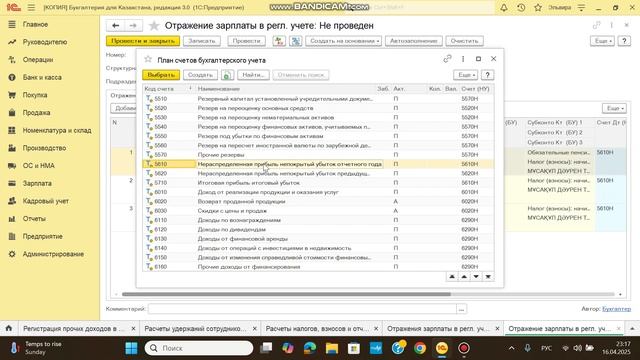Click the Найти... button
The height and width of the screenshot is (360, 640).
[x=253, y=75]
